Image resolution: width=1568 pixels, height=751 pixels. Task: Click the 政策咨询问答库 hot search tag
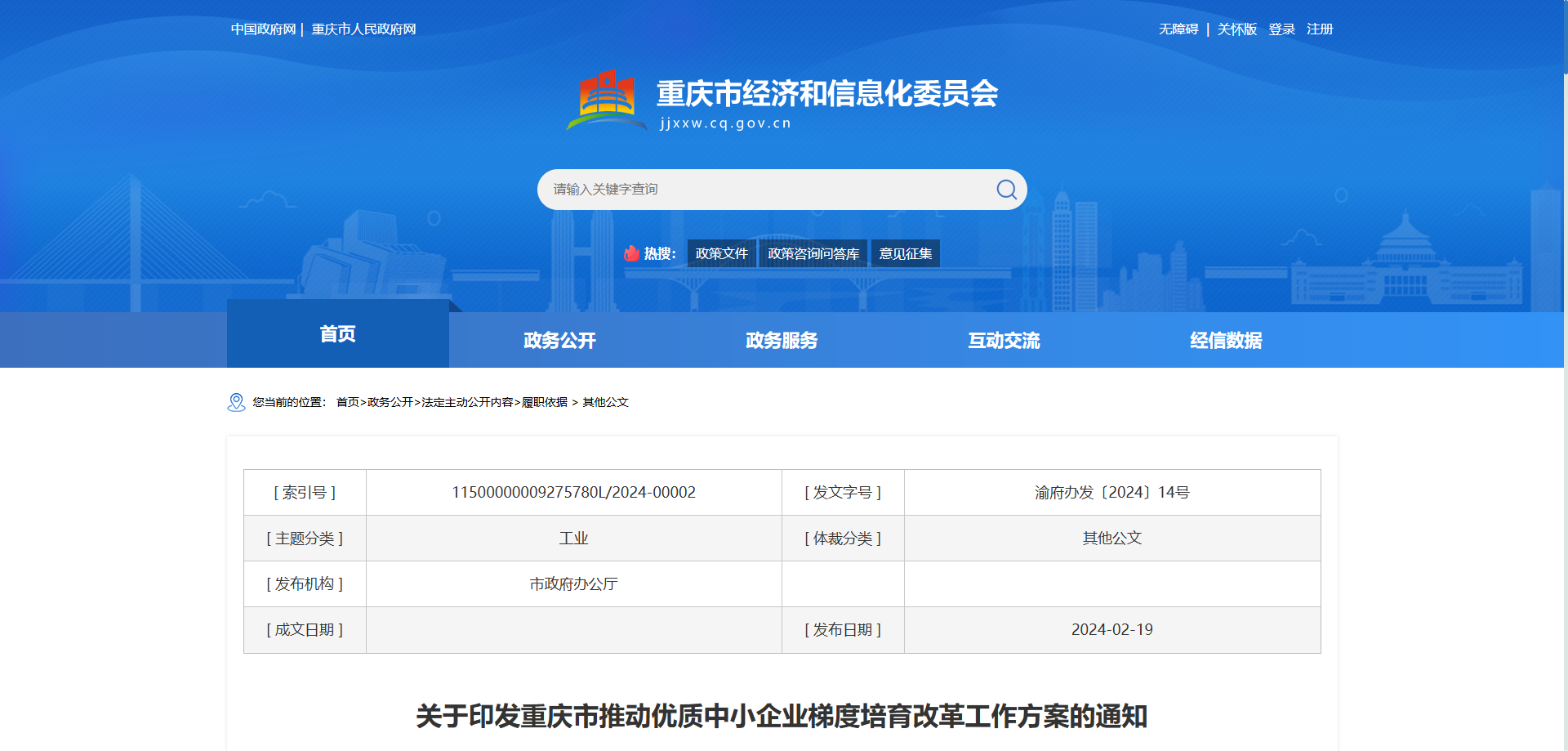(x=813, y=253)
